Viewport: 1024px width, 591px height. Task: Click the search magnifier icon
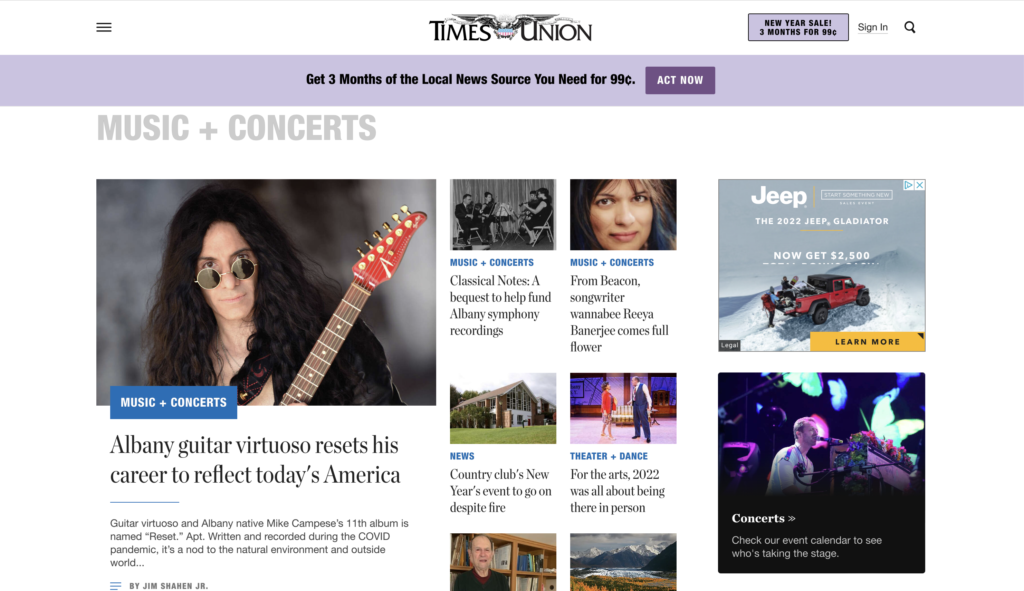(910, 27)
